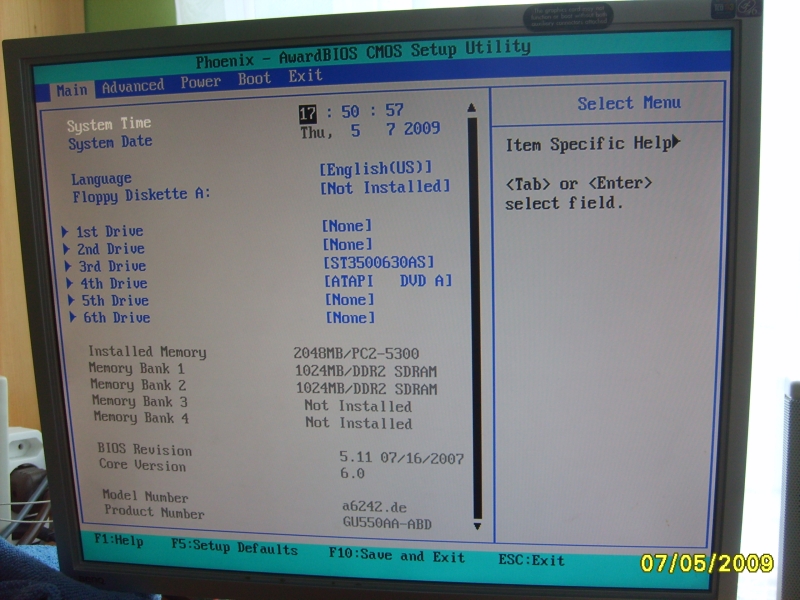Click the Core Version value 6.0

(352, 473)
